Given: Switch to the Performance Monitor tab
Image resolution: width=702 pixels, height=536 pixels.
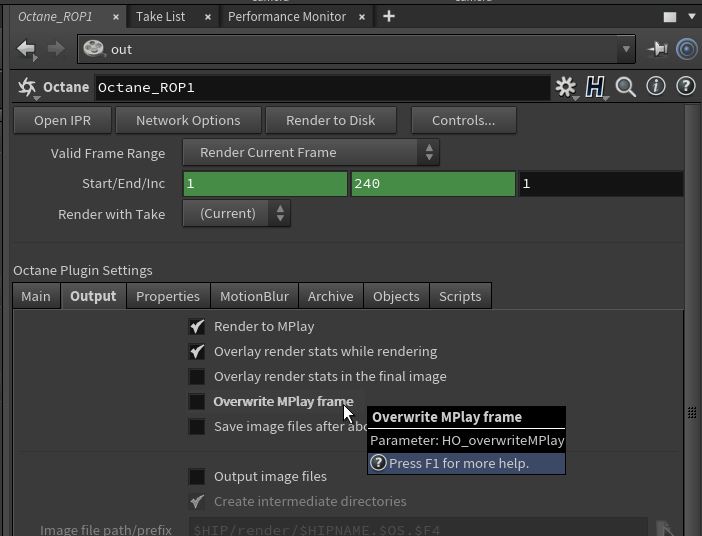Looking at the screenshot, I should pos(287,17).
